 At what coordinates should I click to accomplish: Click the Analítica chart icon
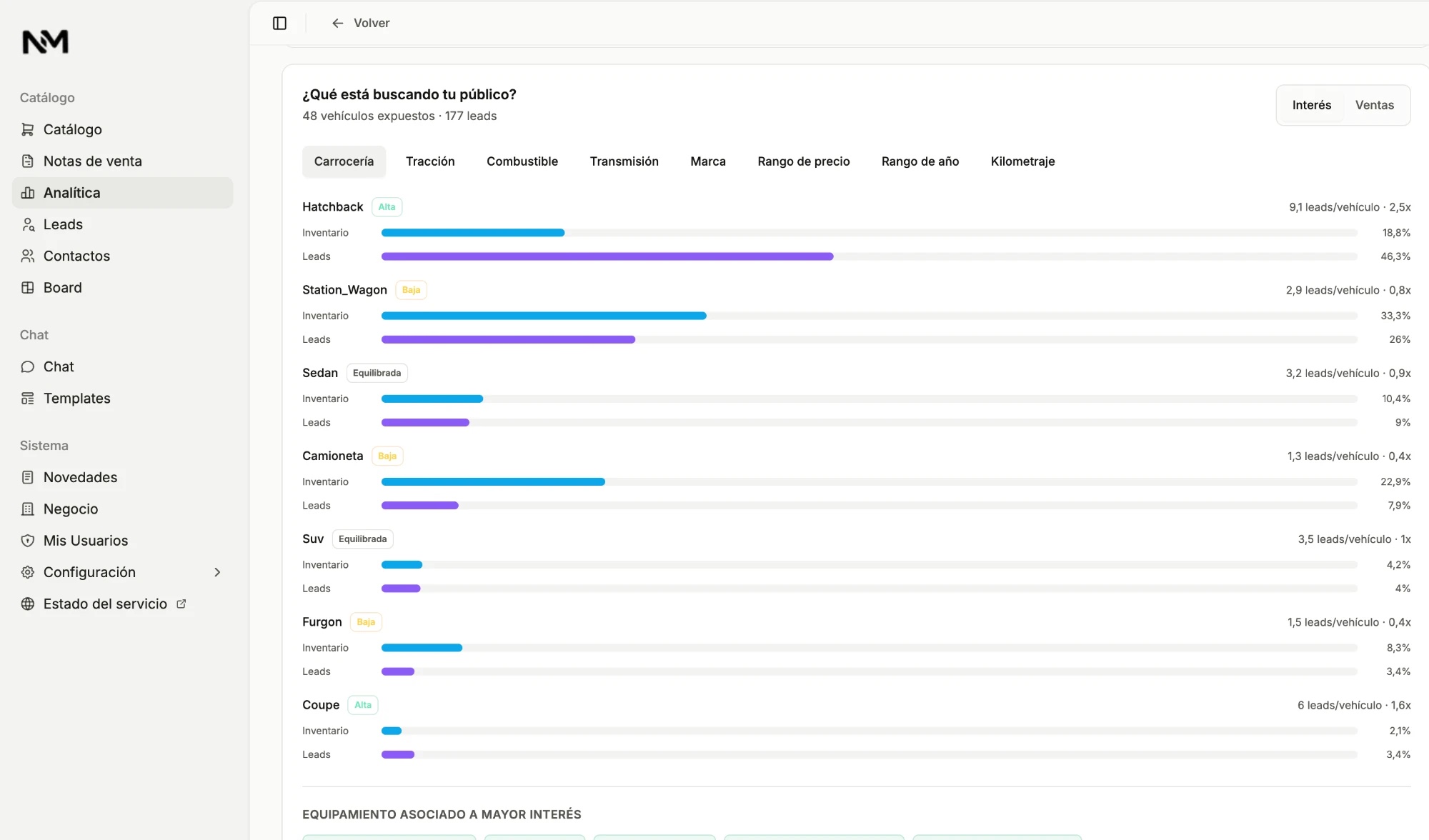tap(28, 193)
